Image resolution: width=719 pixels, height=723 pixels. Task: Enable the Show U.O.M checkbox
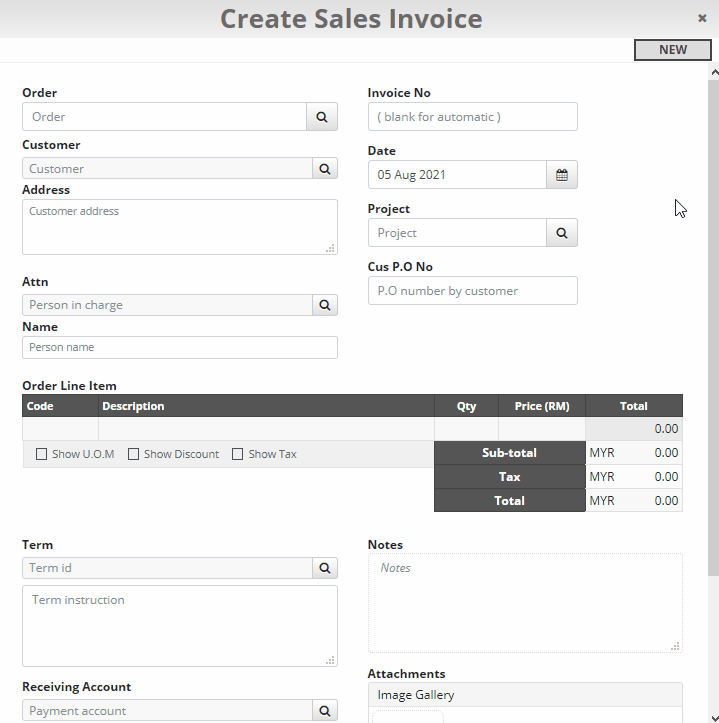click(42, 454)
